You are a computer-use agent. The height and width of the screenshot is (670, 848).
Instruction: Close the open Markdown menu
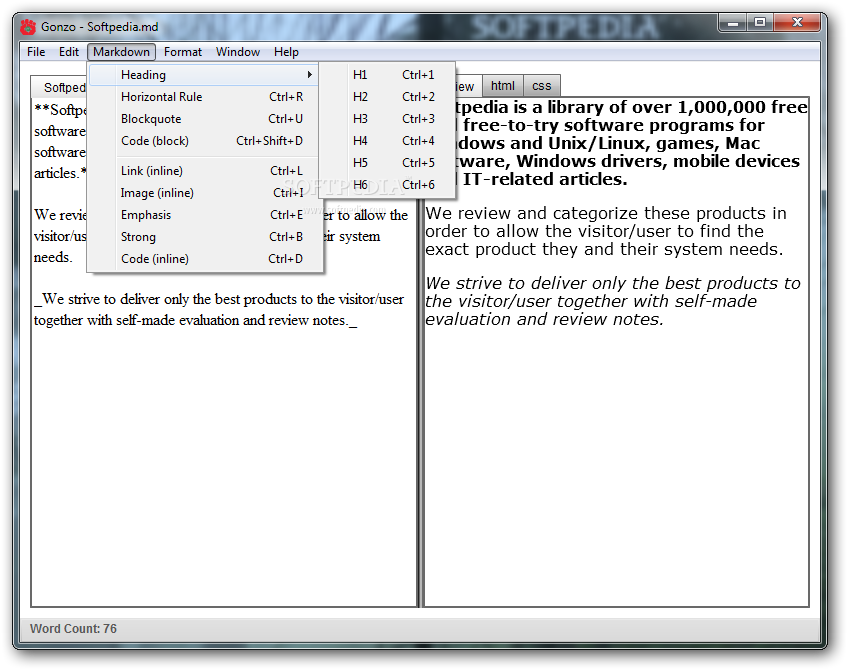(x=121, y=52)
